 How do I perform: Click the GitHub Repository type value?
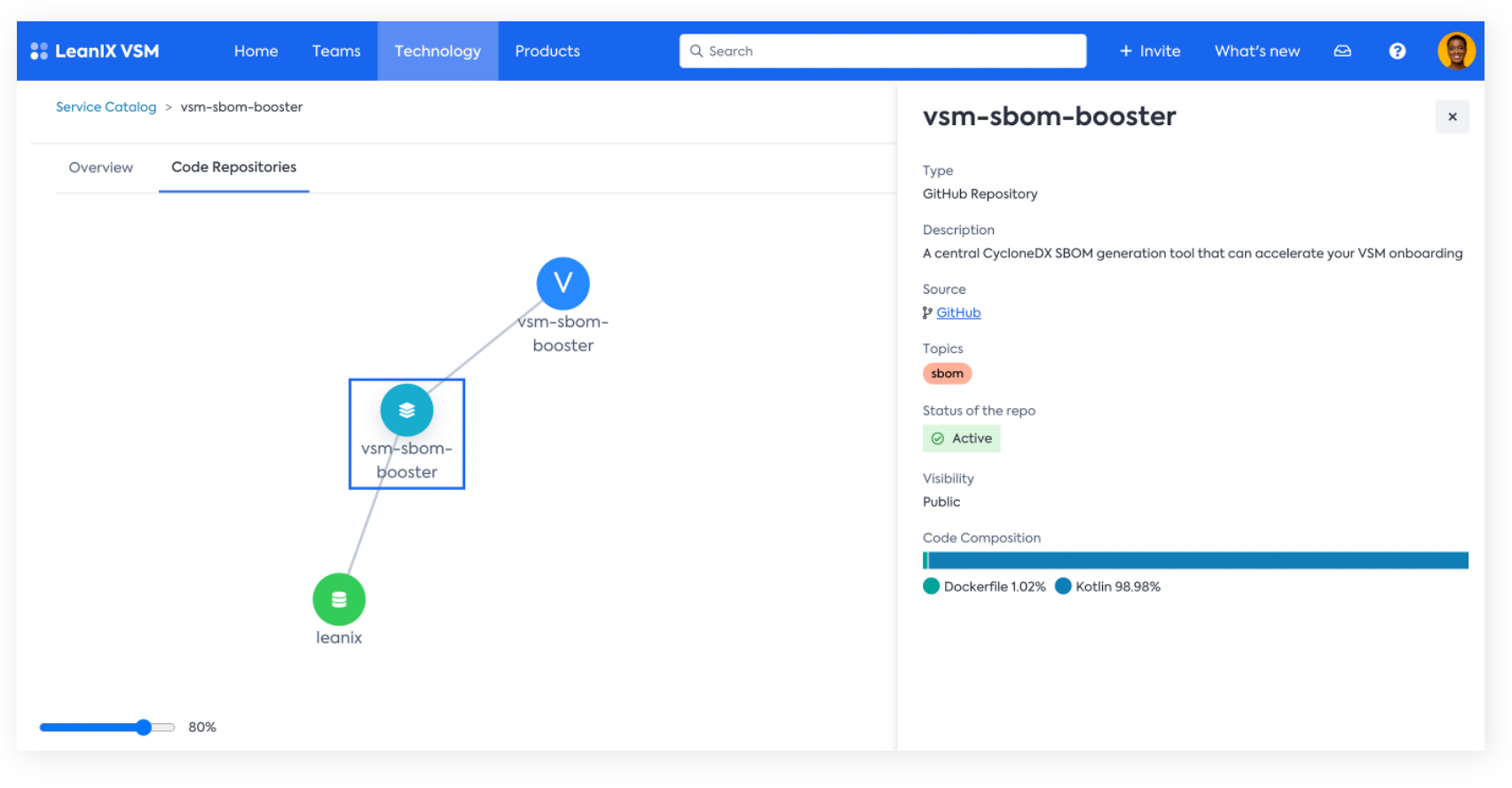980,194
